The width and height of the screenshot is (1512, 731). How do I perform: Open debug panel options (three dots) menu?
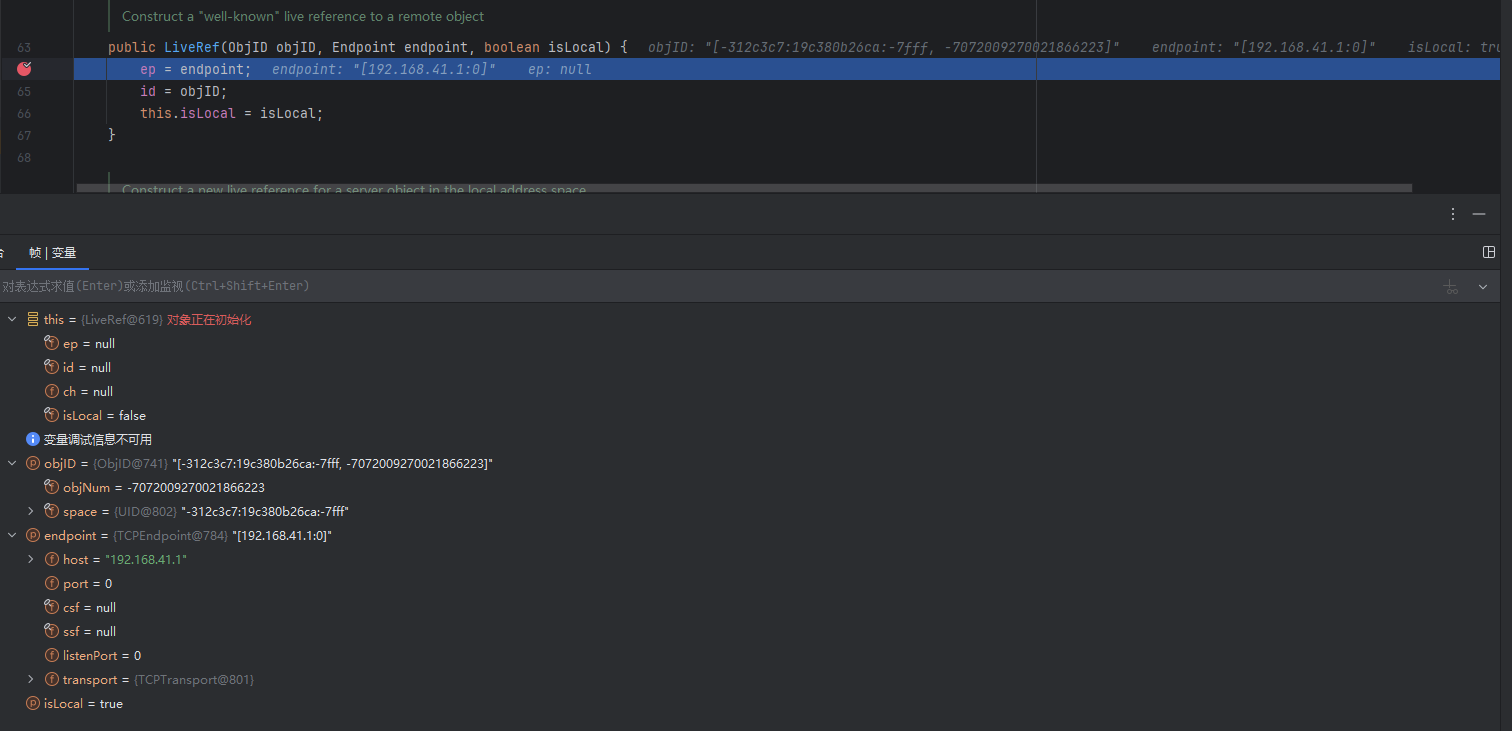(x=1453, y=214)
